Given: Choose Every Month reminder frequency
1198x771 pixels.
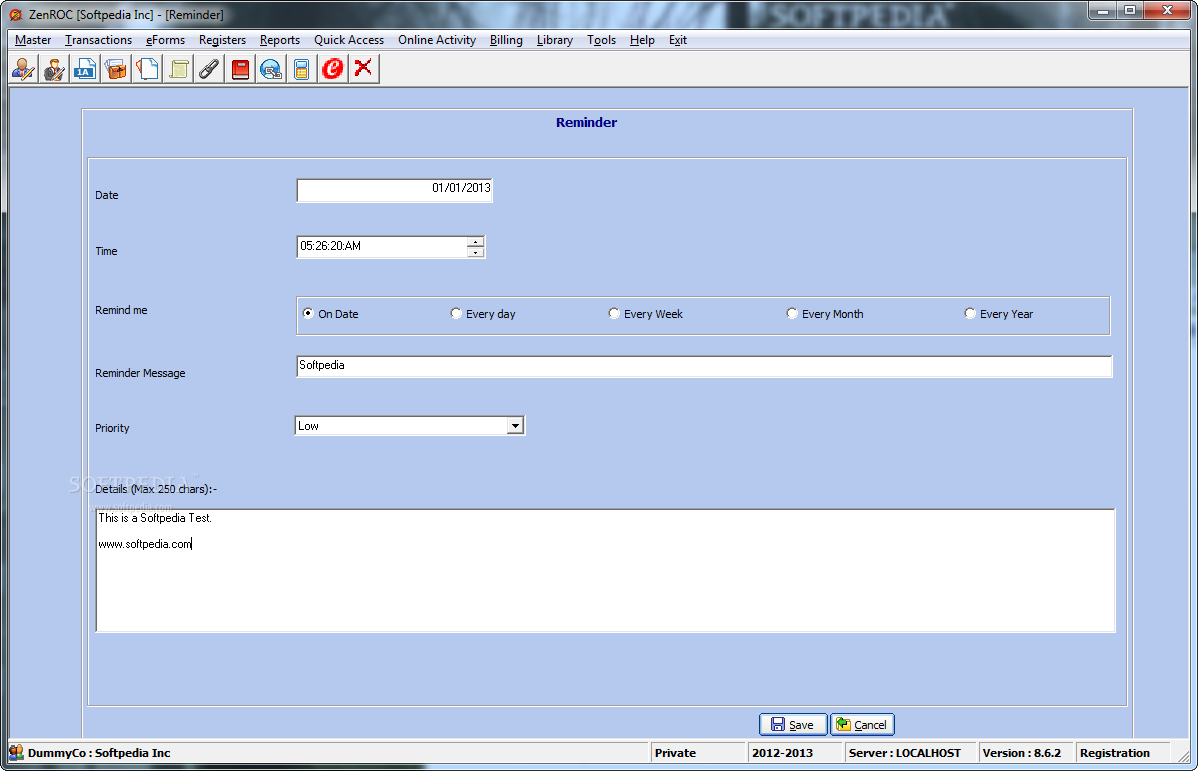Looking at the screenshot, I should pos(792,313).
